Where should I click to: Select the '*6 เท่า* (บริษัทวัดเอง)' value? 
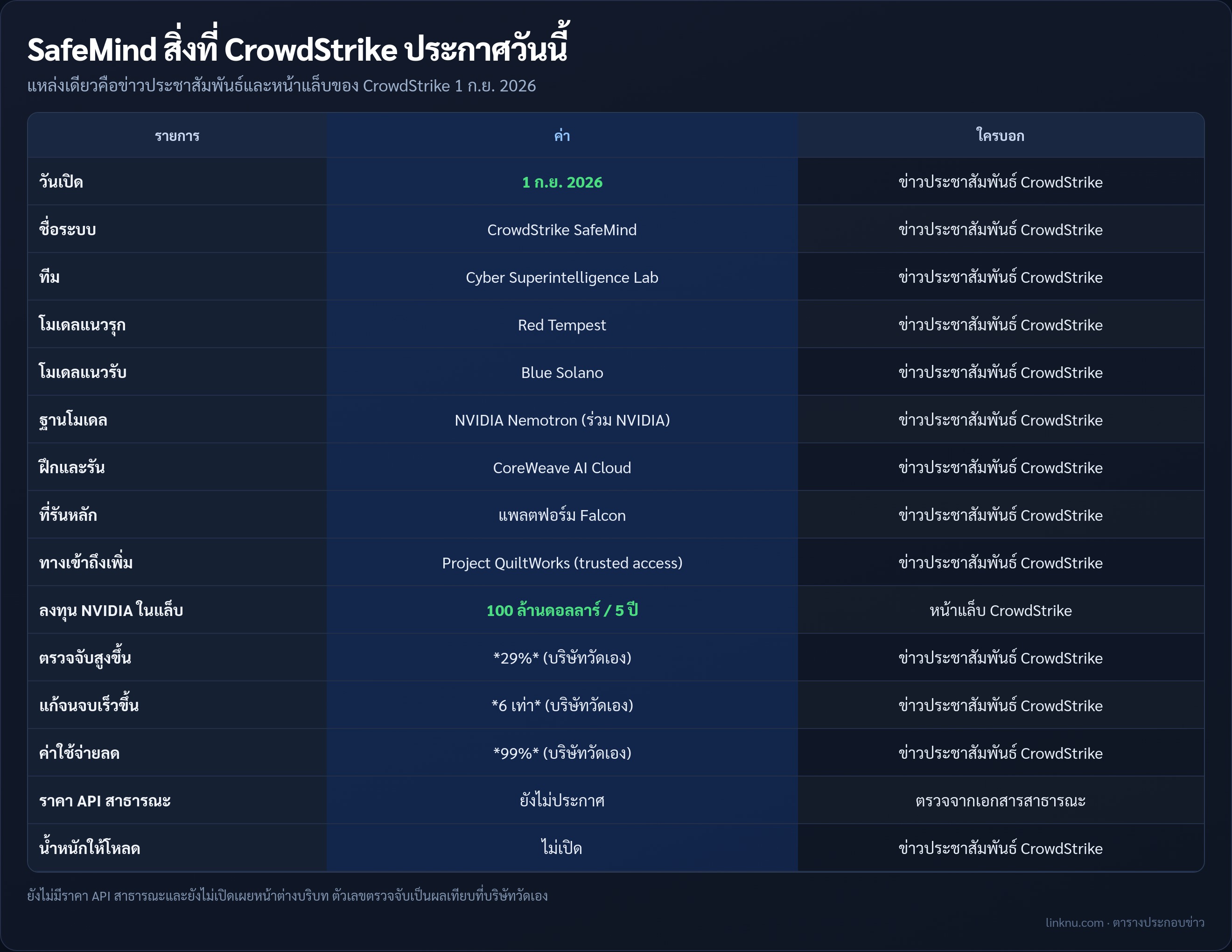[562, 706]
